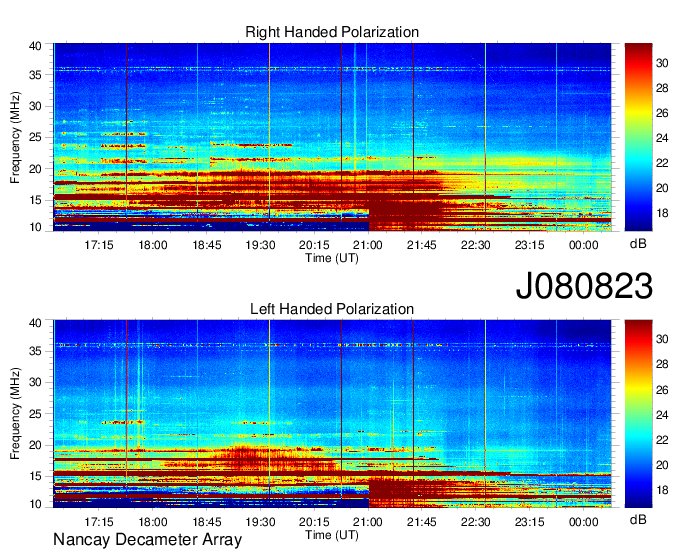Screen dimensions: 680x552
Task: Click the 20 dB label on top colorbar
Action: pos(662,188)
